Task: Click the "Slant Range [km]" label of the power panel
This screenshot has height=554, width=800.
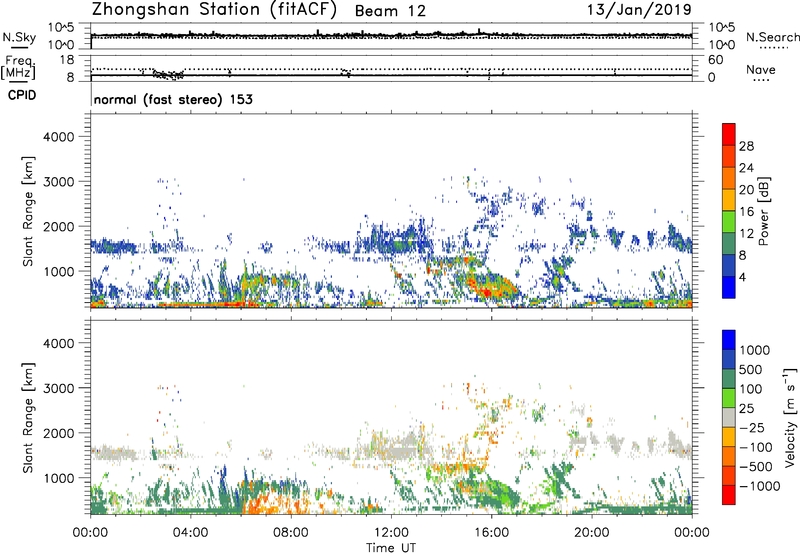Action: tap(28, 211)
